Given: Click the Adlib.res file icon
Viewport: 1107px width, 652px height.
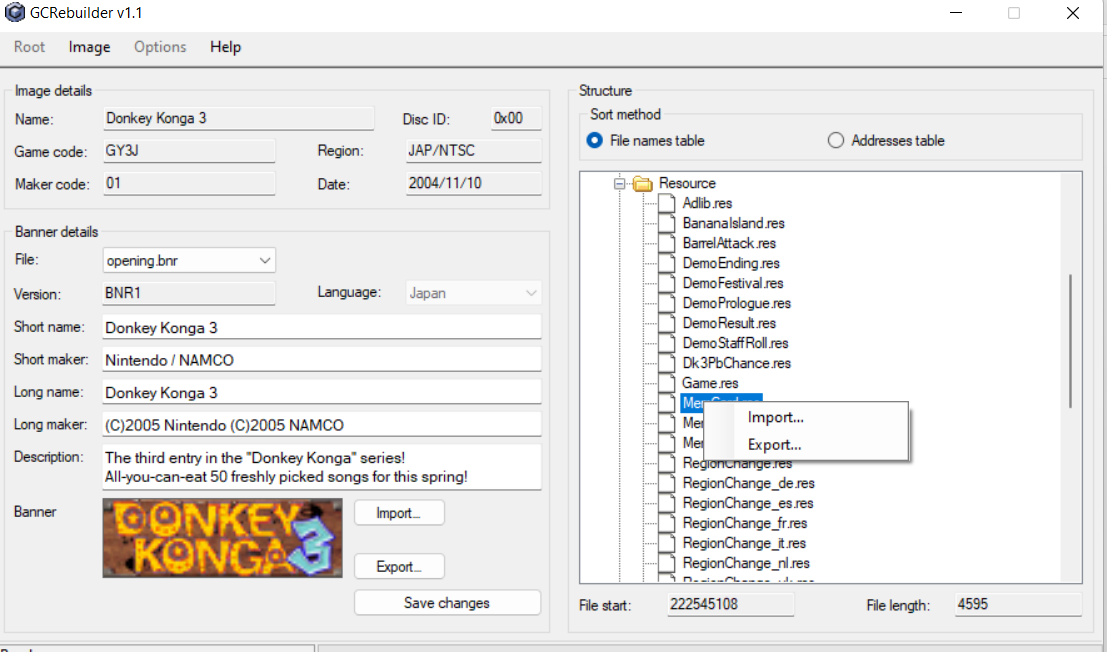Looking at the screenshot, I should click(667, 203).
